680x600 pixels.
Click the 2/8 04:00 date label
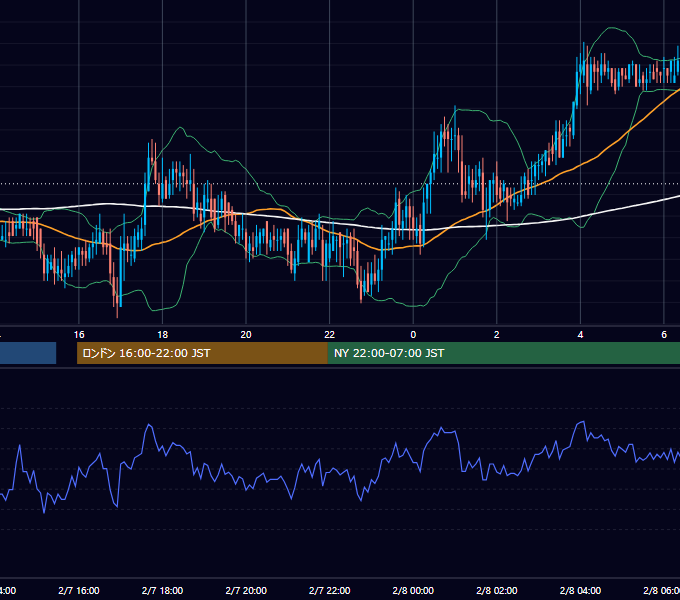tap(580, 590)
